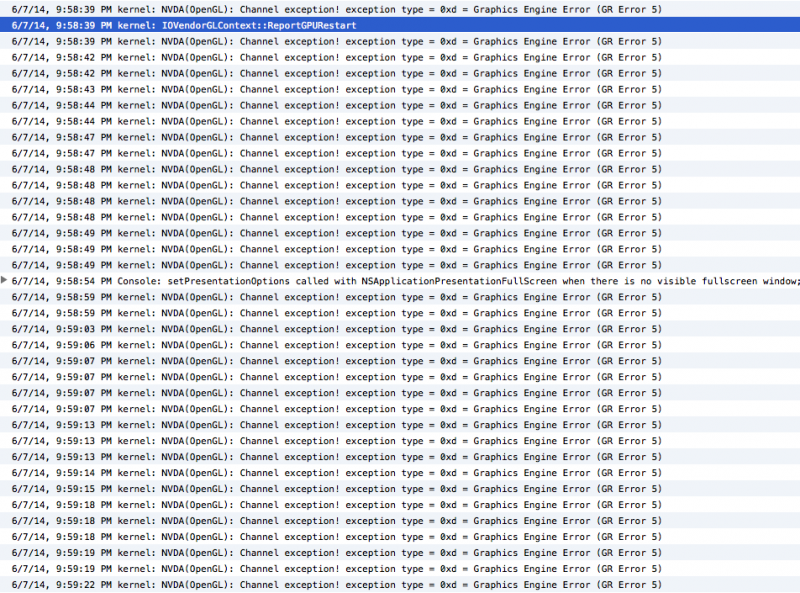800x593 pixels.
Task: Select the NVDA kernel entry timestamped 9:58:43 PM
Action: point(400,89)
